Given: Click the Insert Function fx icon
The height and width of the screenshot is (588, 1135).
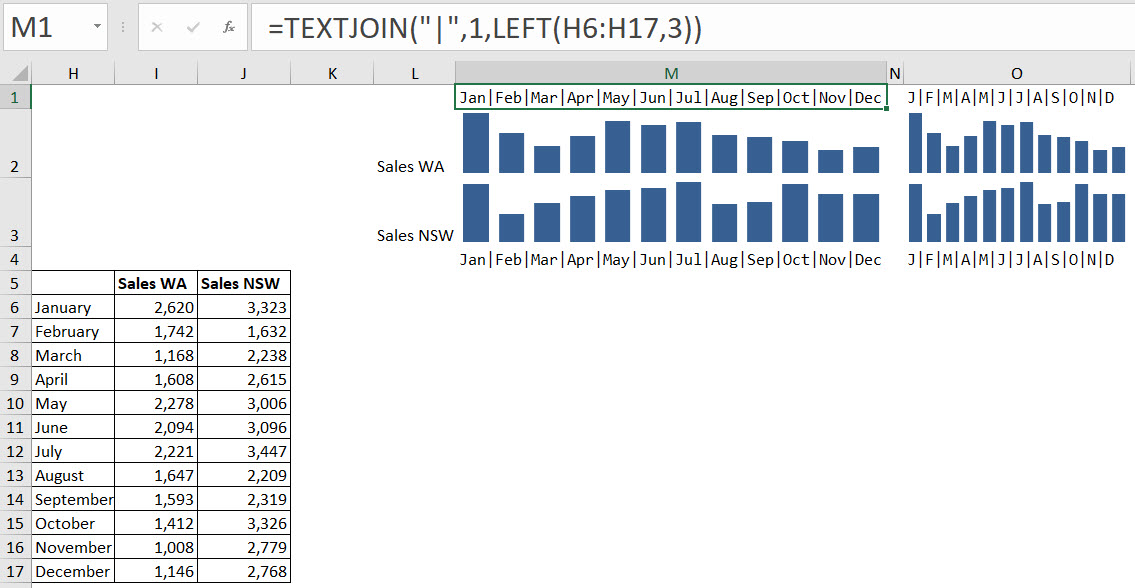Looking at the screenshot, I should (229, 28).
